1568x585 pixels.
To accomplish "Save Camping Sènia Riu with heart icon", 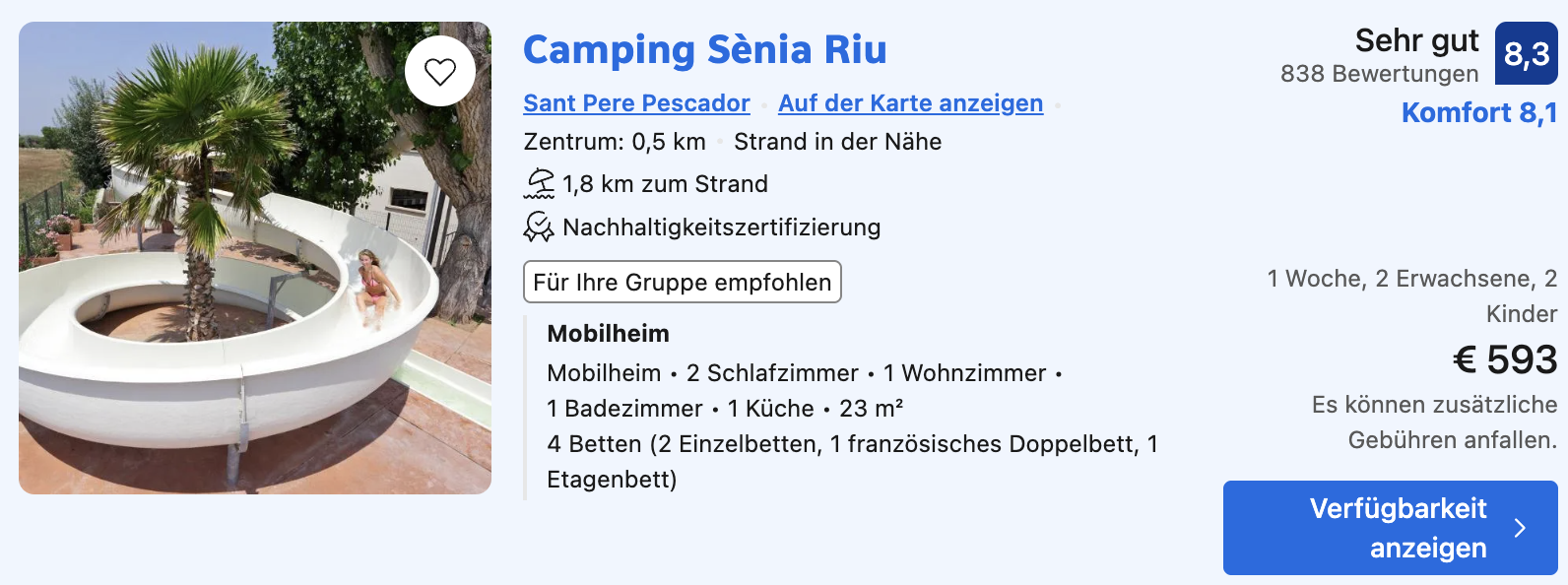I will click(440, 71).
